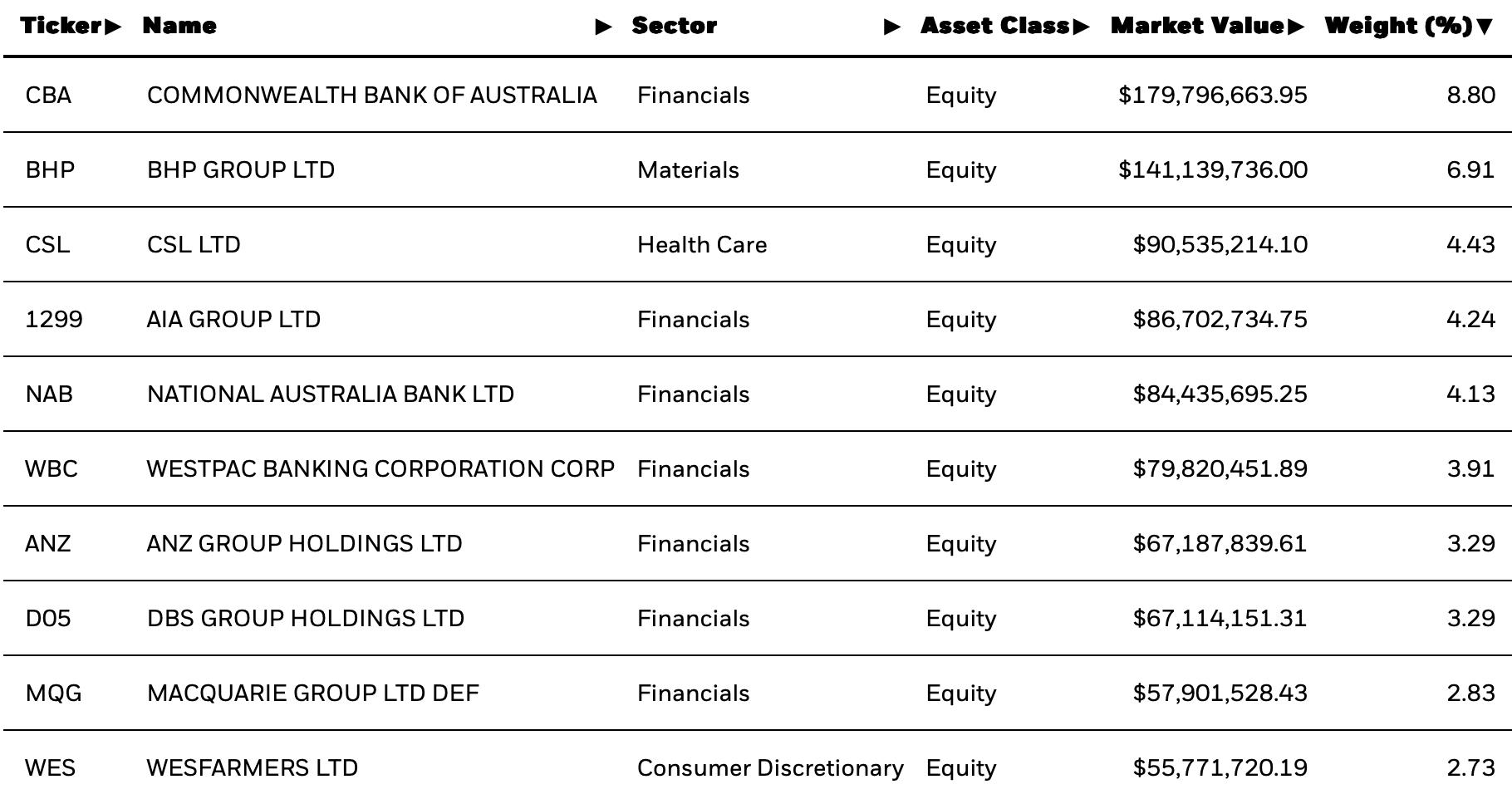Click the Sector column header
1512x794 pixels.
tap(674, 26)
